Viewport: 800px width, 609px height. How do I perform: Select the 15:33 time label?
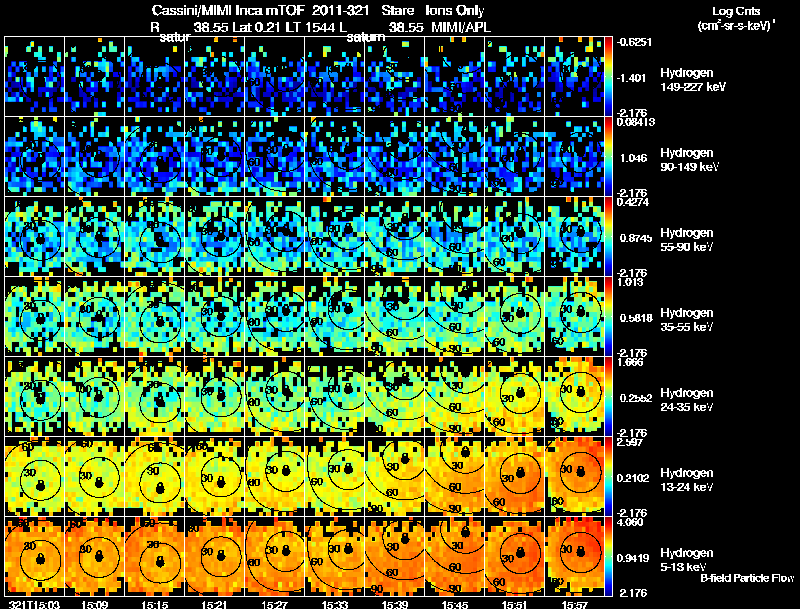click(335, 604)
